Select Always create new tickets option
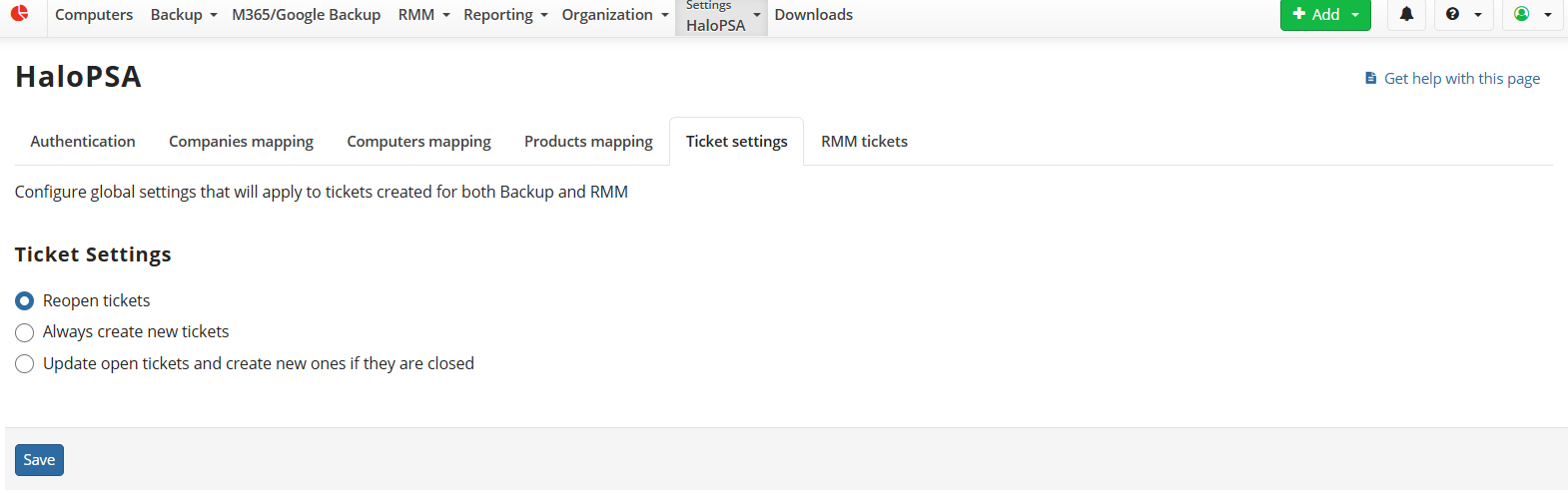The image size is (1568, 493). (x=25, y=332)
